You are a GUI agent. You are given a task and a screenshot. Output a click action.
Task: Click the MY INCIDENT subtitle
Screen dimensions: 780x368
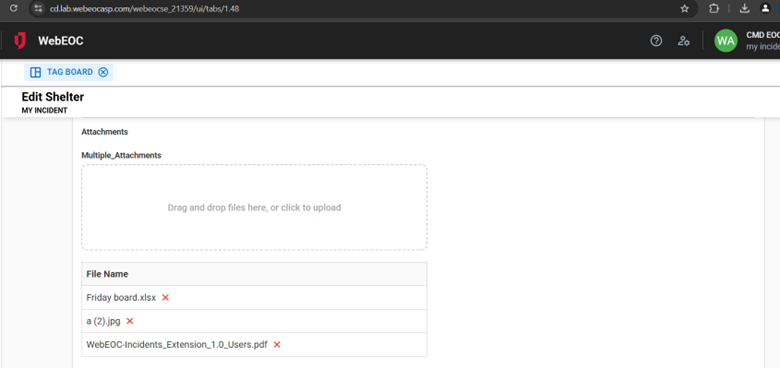(x=44, y=110)
